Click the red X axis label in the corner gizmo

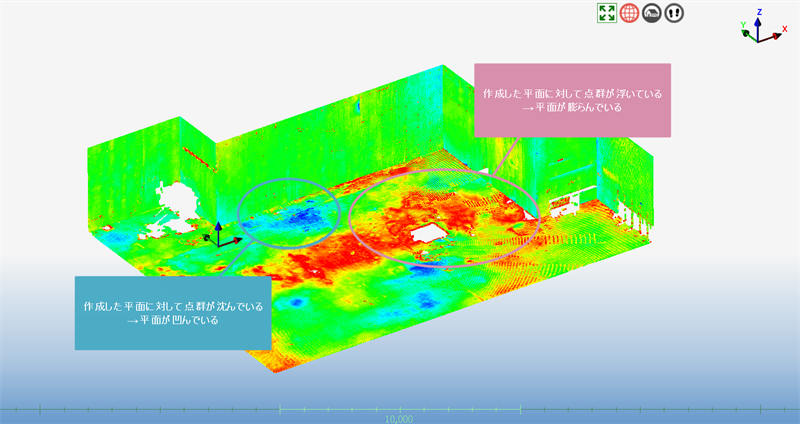tap(785, 29)
